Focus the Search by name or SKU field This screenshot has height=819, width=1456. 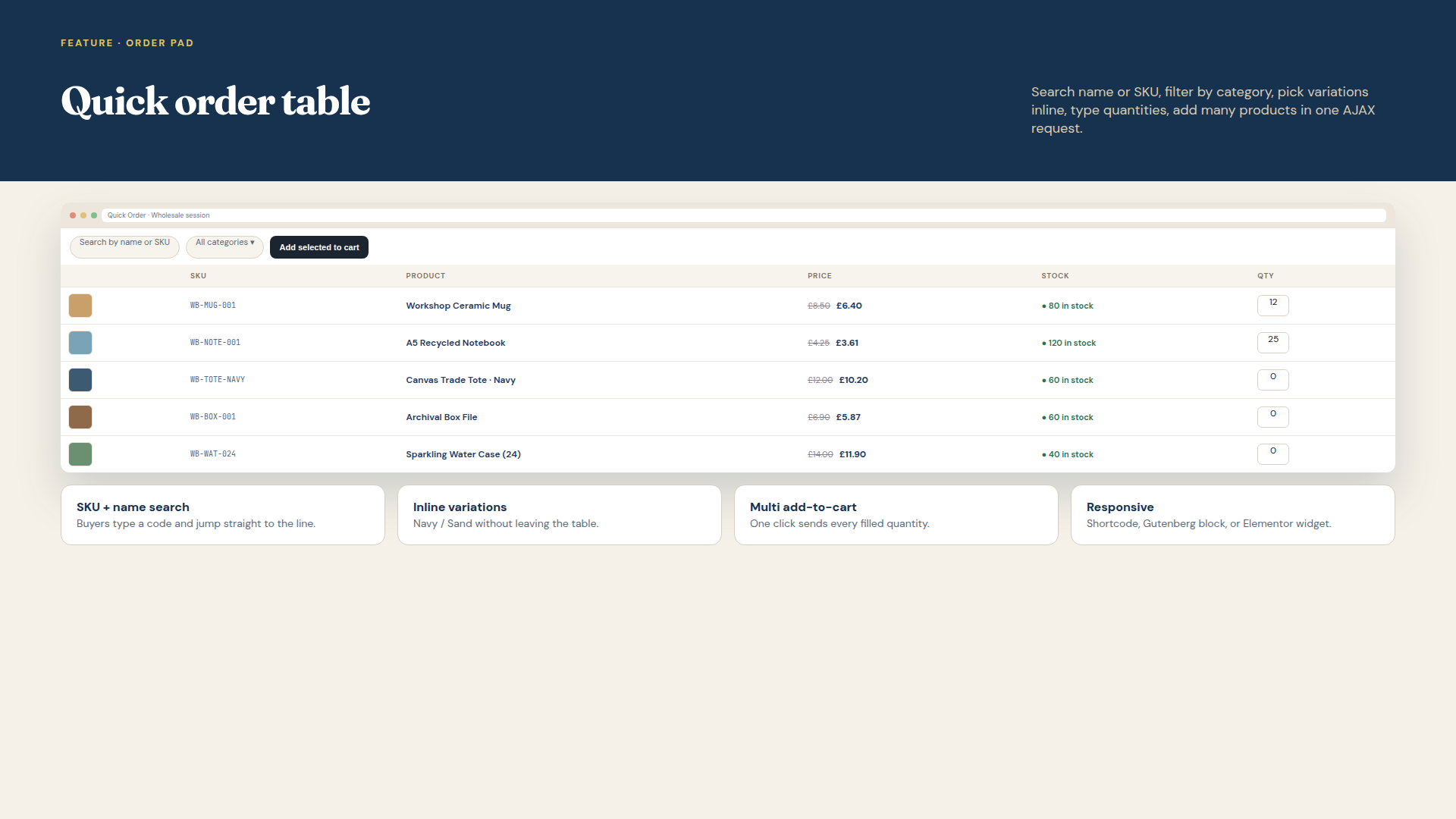(x=124, y=247)
